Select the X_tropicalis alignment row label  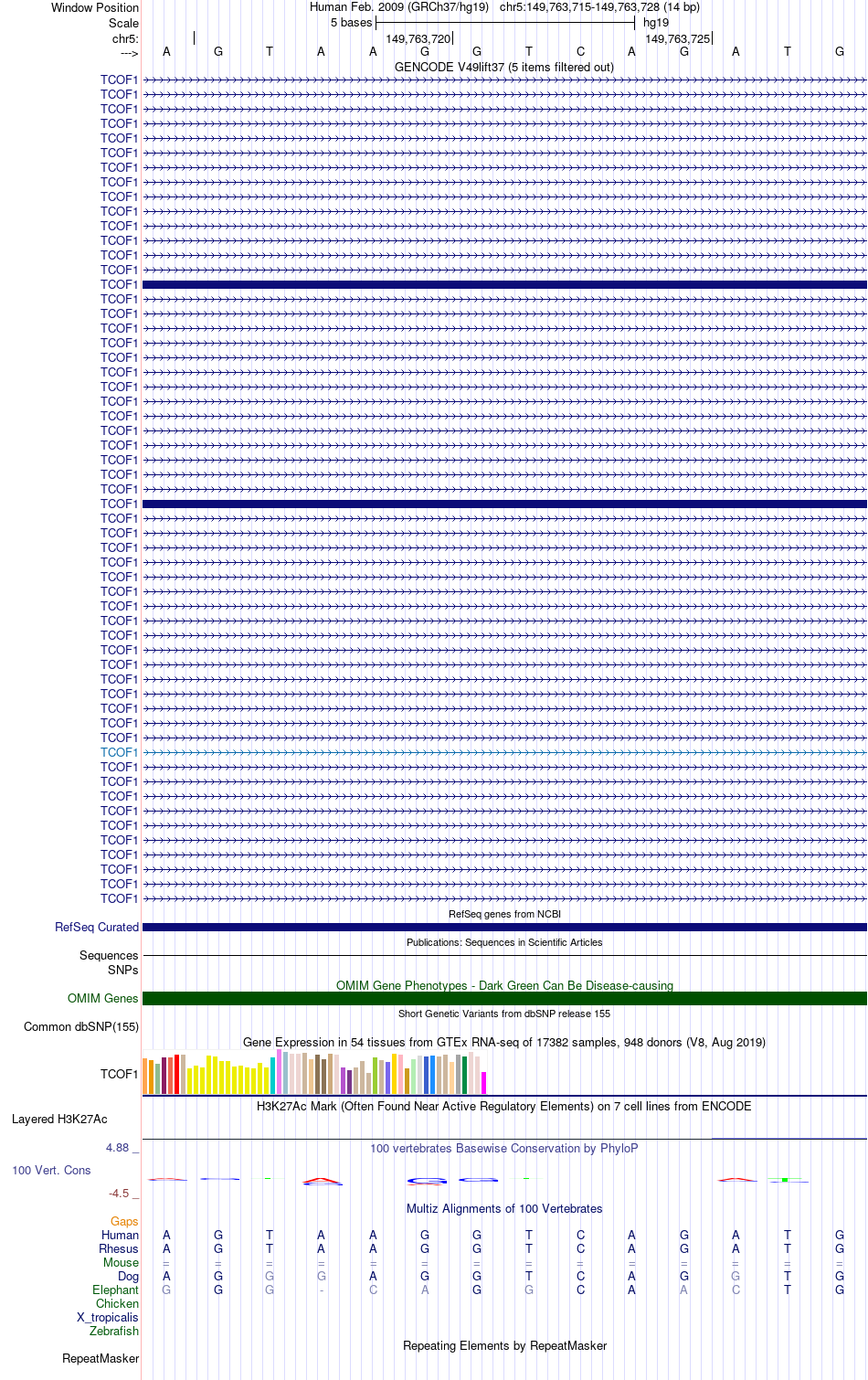(x=108, y=1317)
